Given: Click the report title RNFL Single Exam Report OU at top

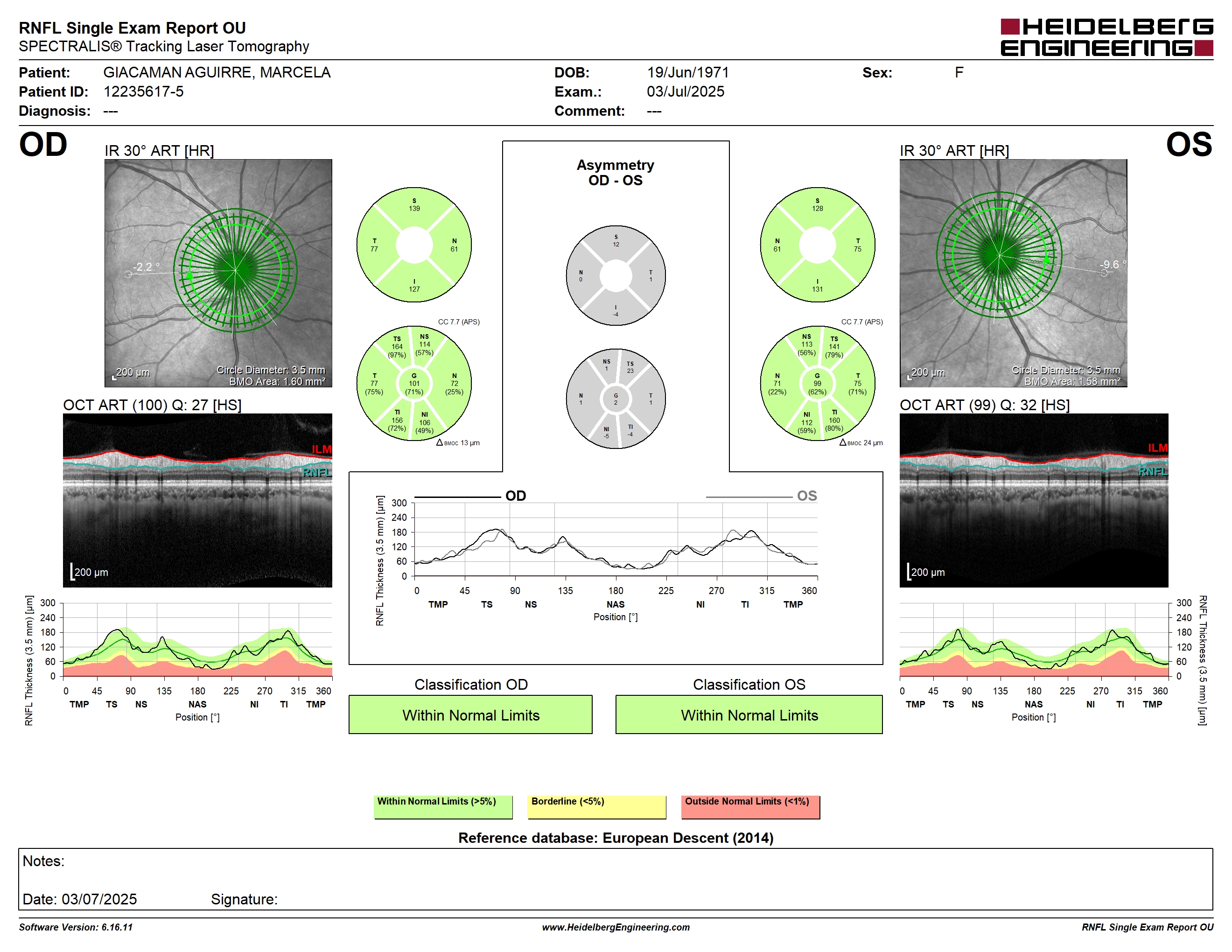Looking at the screenshot, I should pos(133,28).
